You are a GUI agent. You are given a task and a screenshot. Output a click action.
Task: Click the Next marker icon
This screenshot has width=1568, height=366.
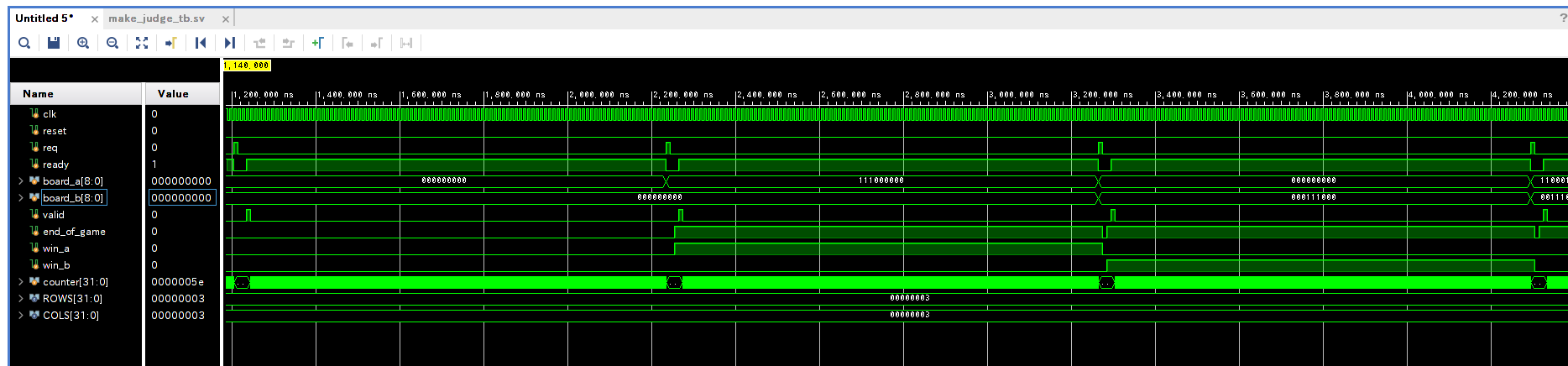pos(377,43)
